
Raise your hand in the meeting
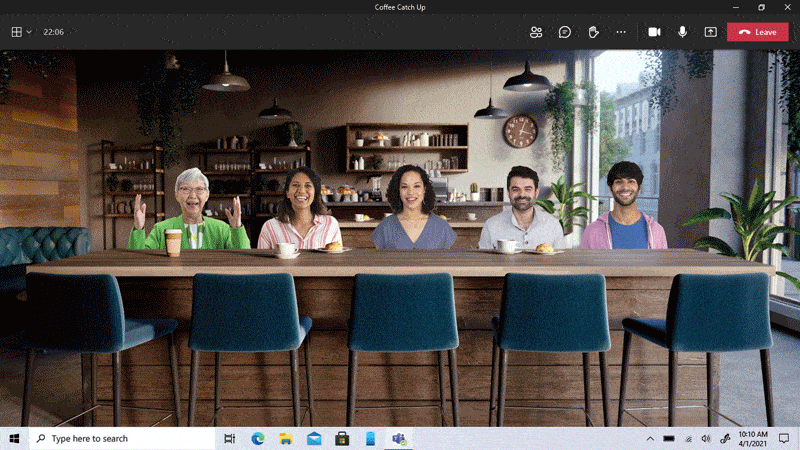[593, 32]
